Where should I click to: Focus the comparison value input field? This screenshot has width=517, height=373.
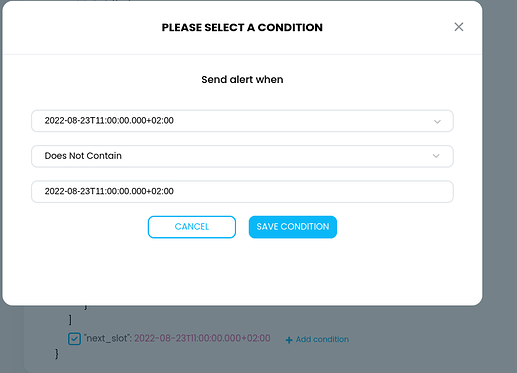click(x=242, y=191)
